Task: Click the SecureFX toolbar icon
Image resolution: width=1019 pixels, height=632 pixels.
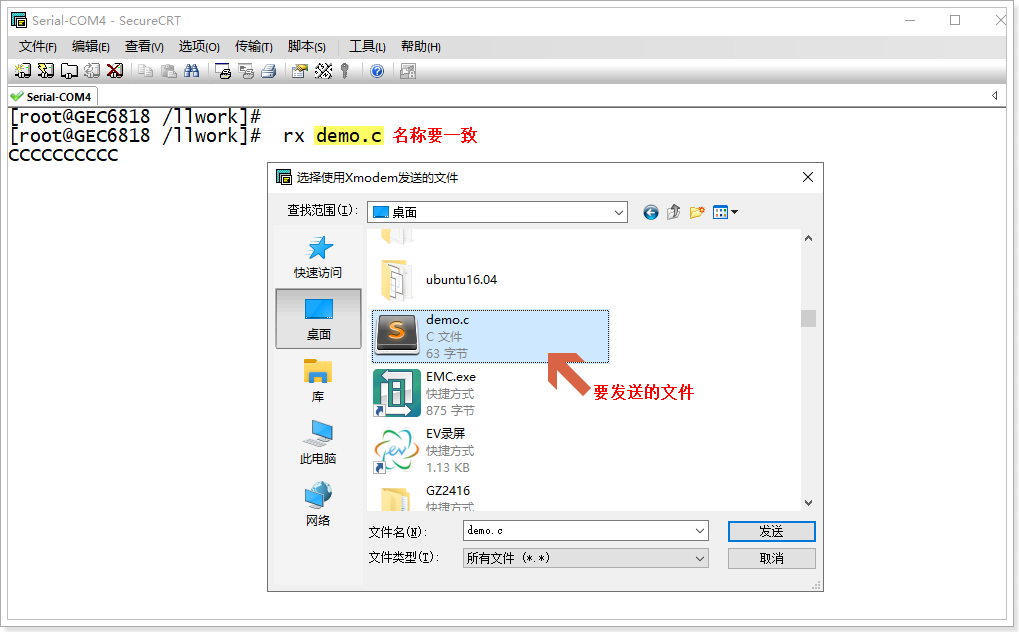Action: click(408, 71)
